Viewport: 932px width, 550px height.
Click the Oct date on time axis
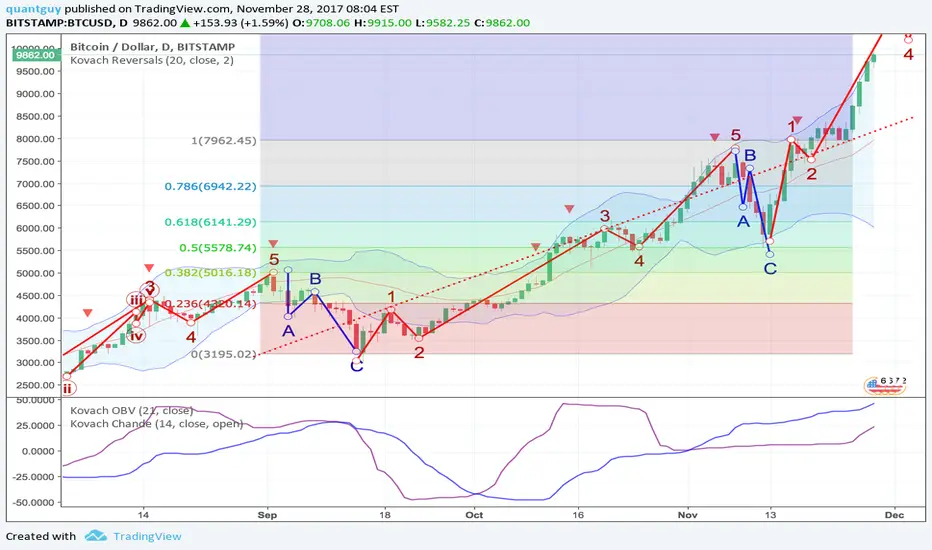click(474, 515)
